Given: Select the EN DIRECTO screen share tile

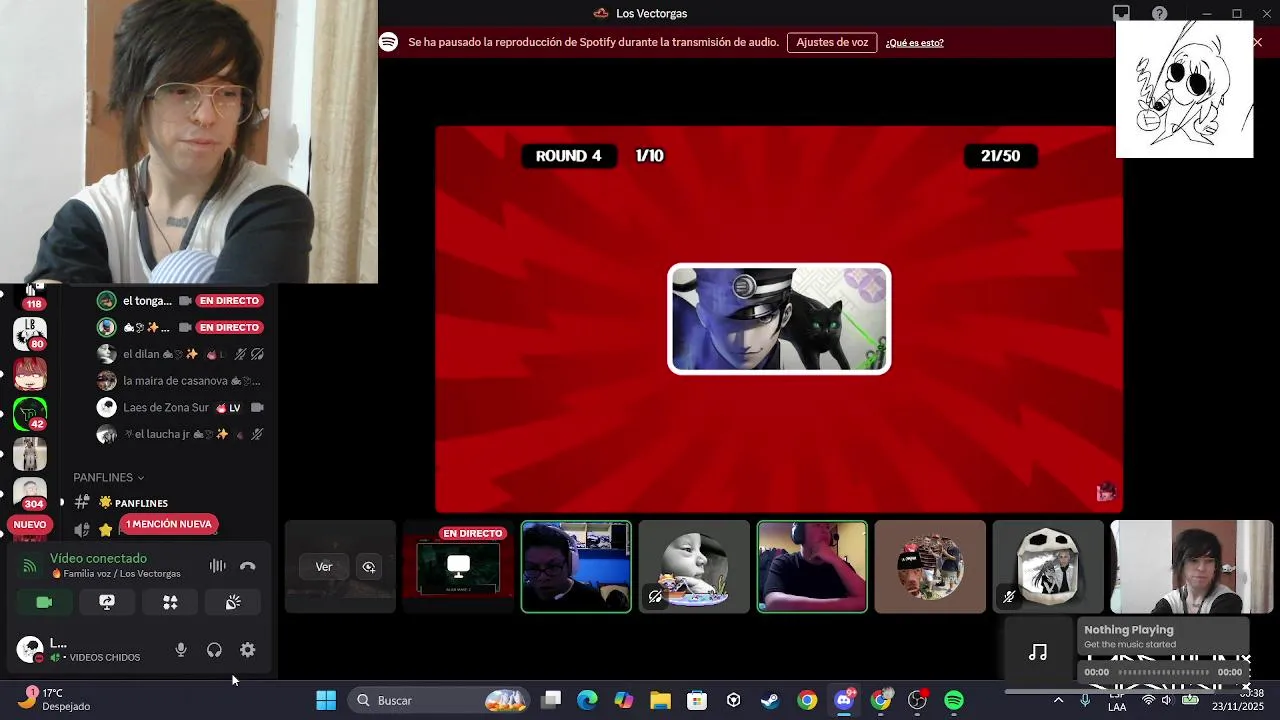Looking at the screenshot, I should tap(458, 566).
